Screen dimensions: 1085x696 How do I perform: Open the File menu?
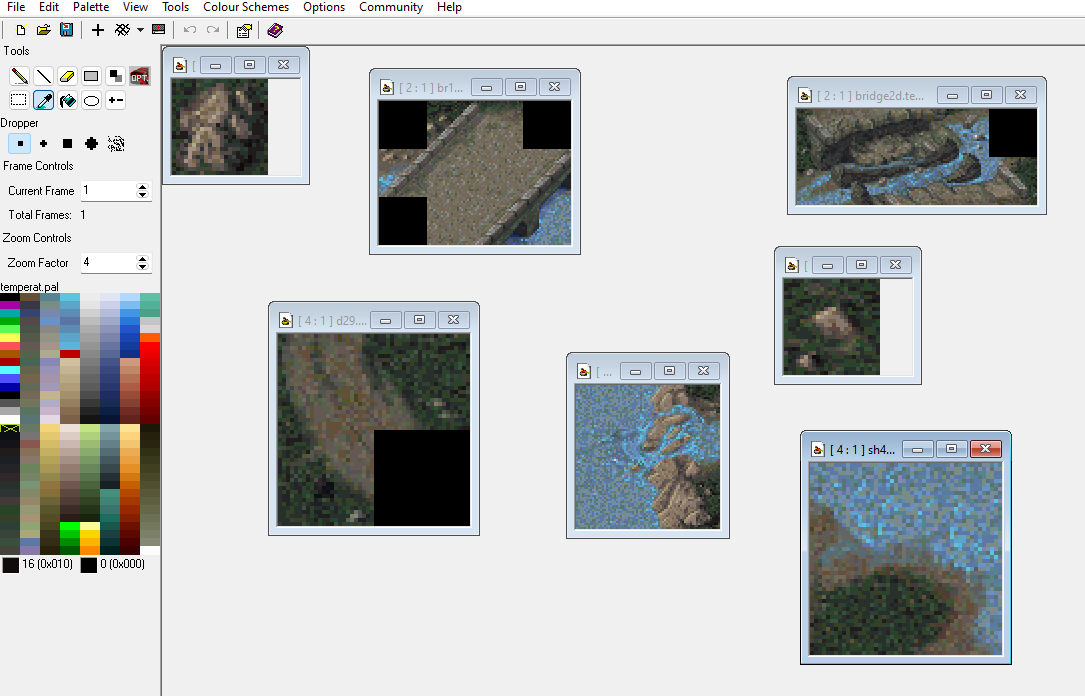(16, 7)
